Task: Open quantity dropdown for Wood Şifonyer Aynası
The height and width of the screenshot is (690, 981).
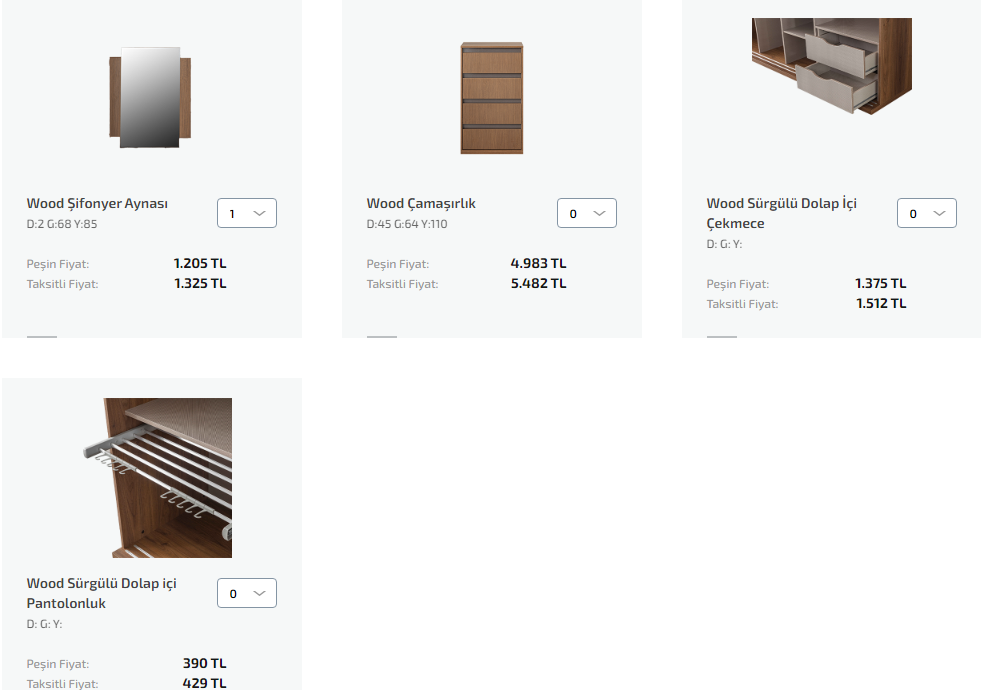Action: 247,213
